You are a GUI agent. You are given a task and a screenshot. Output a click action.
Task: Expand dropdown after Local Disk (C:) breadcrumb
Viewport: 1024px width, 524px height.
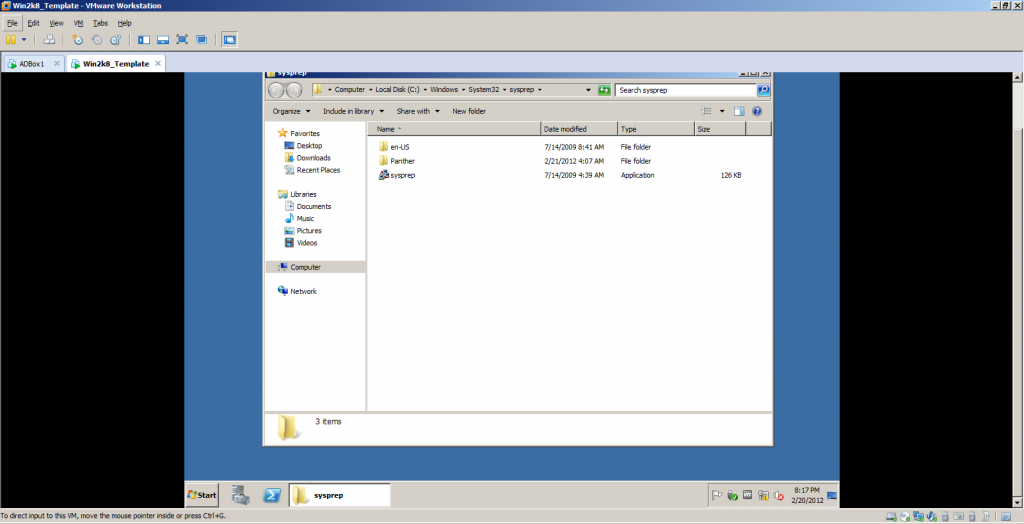[425, 90]
